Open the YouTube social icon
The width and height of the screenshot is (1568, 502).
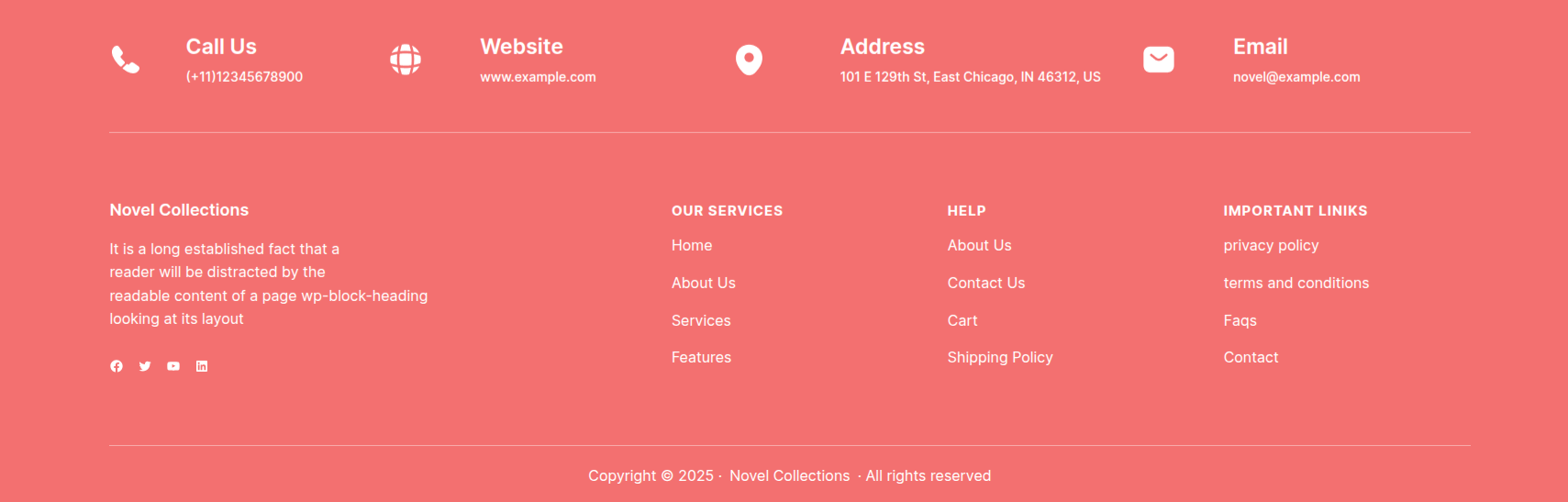coord(173,366)
